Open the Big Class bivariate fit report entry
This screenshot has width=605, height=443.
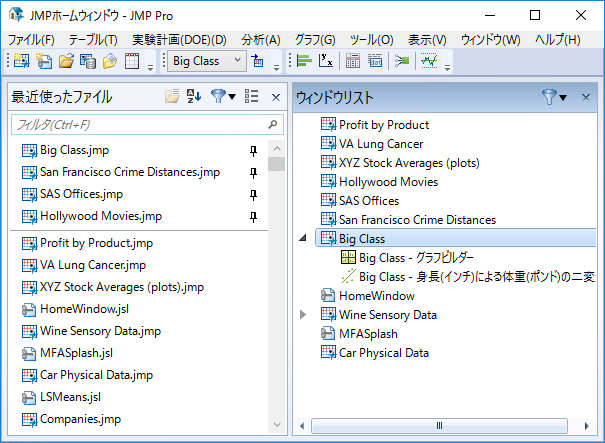tap(468, 277)
